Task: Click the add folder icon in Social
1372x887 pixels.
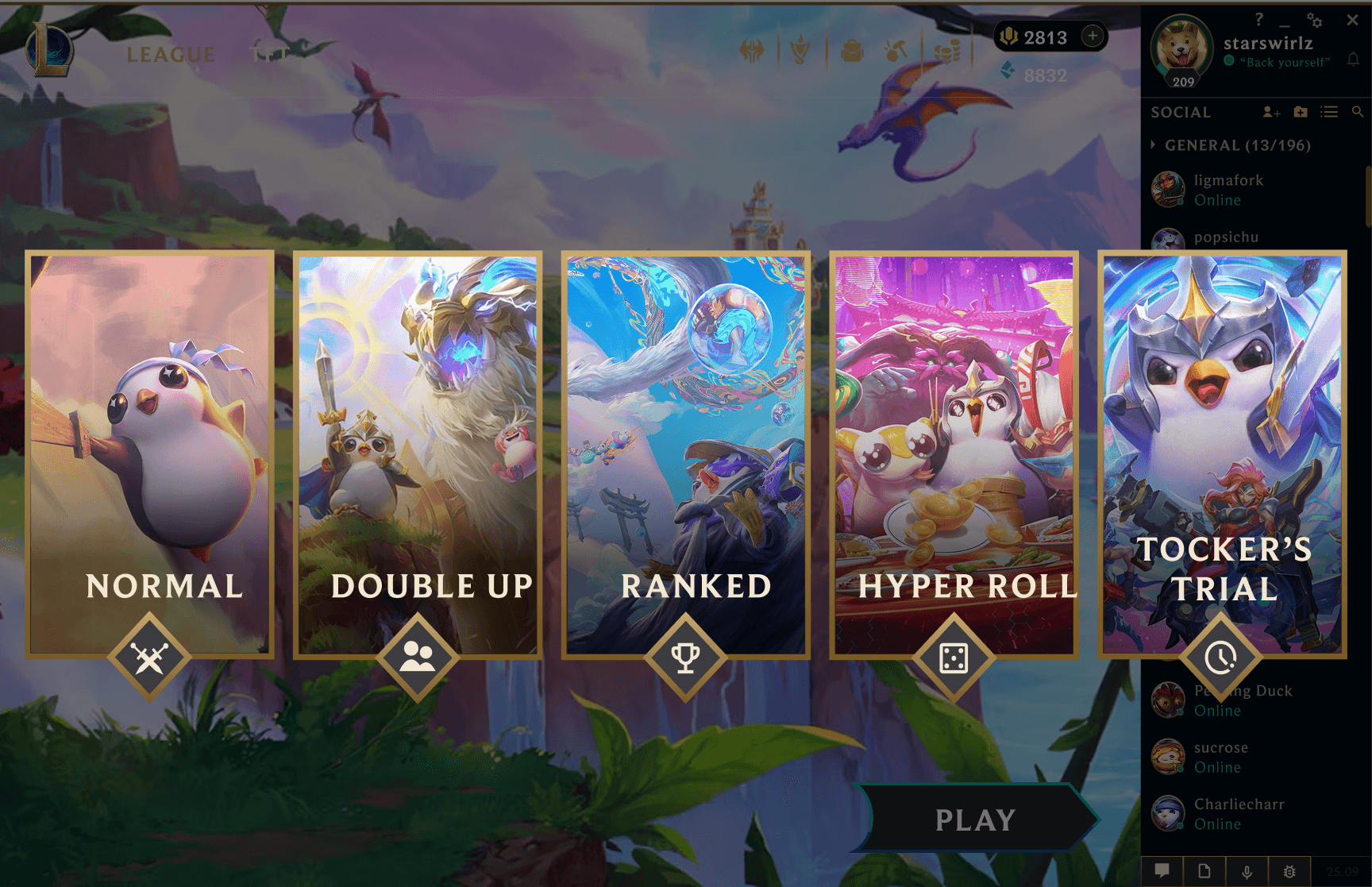Action: coord(1301,112)
